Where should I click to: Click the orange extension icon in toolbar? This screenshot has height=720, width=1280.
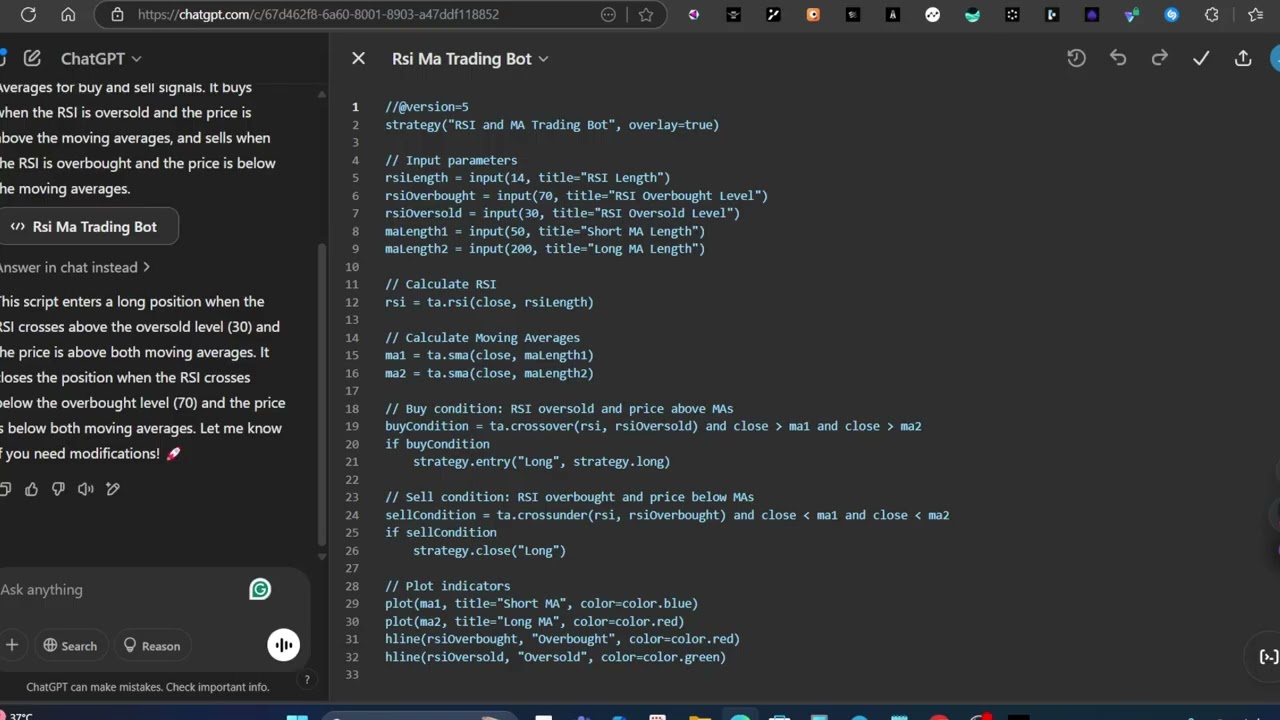pyautogui.click(x=813, y=14)
